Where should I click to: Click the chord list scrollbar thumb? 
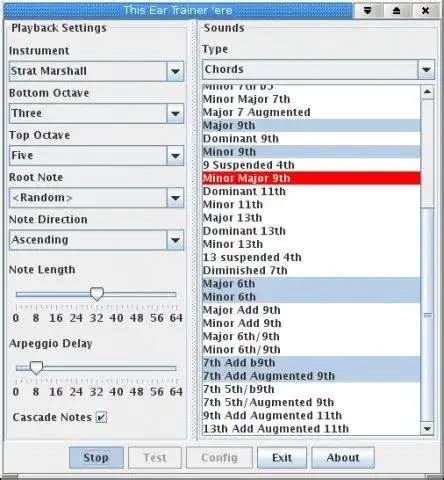click(x=427, y=315)
